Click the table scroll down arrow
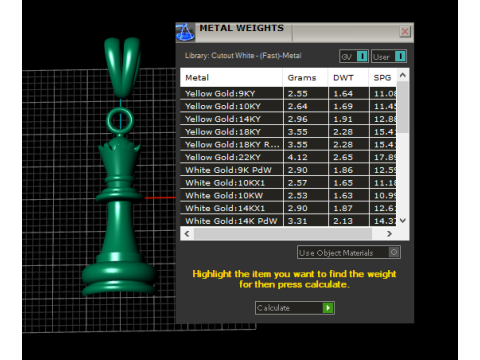Image resolution: width=480 pixels, height=360 pixels. (x=403, y=220)
